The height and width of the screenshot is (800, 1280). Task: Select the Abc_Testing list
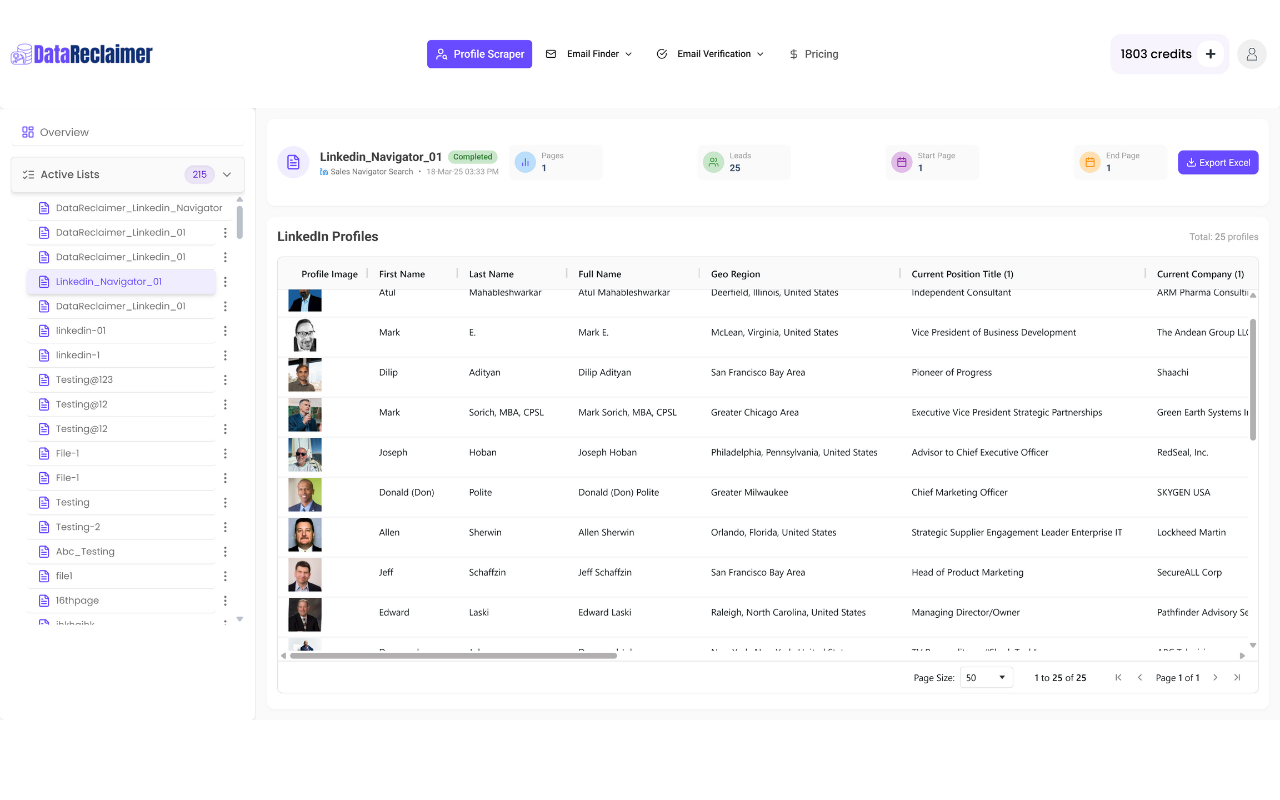pyautogui.click(x=121, y=551)
